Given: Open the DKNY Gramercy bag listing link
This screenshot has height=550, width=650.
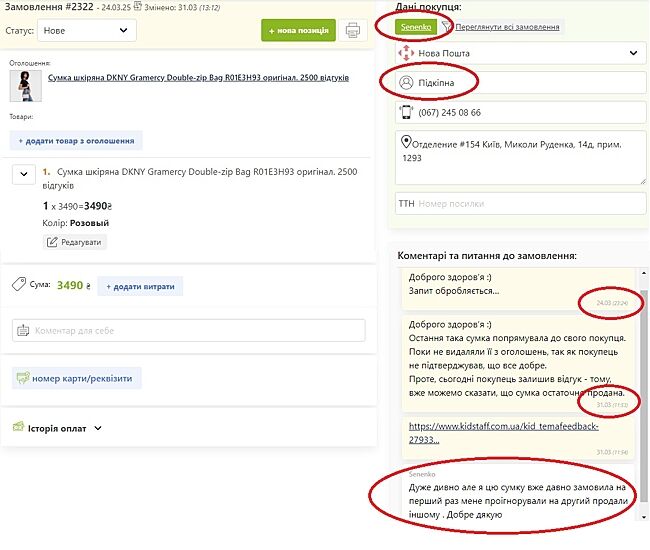Looking at the screenshot, I should [202, 76].
